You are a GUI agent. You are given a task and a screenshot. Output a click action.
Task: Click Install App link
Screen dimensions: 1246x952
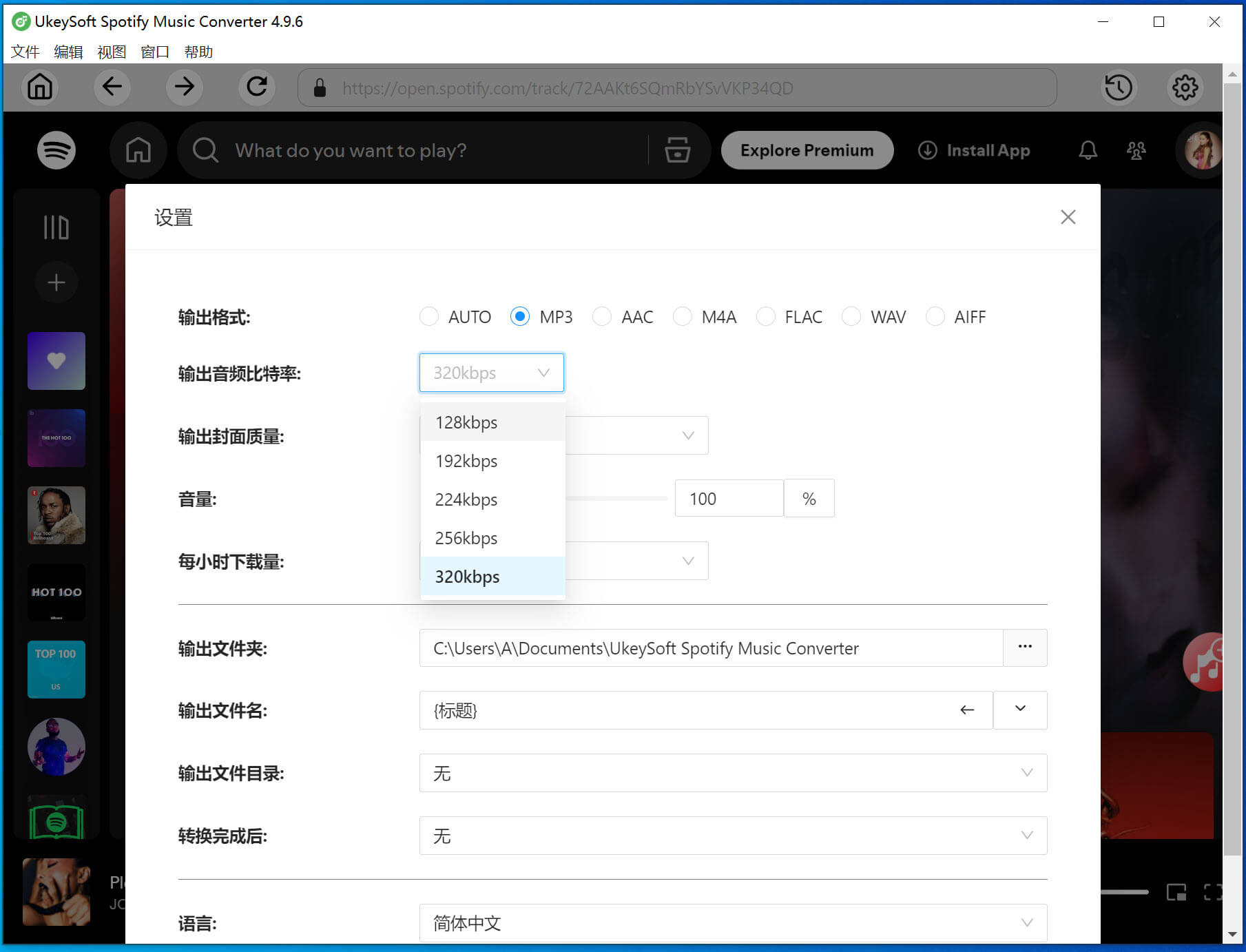(974, 150)
